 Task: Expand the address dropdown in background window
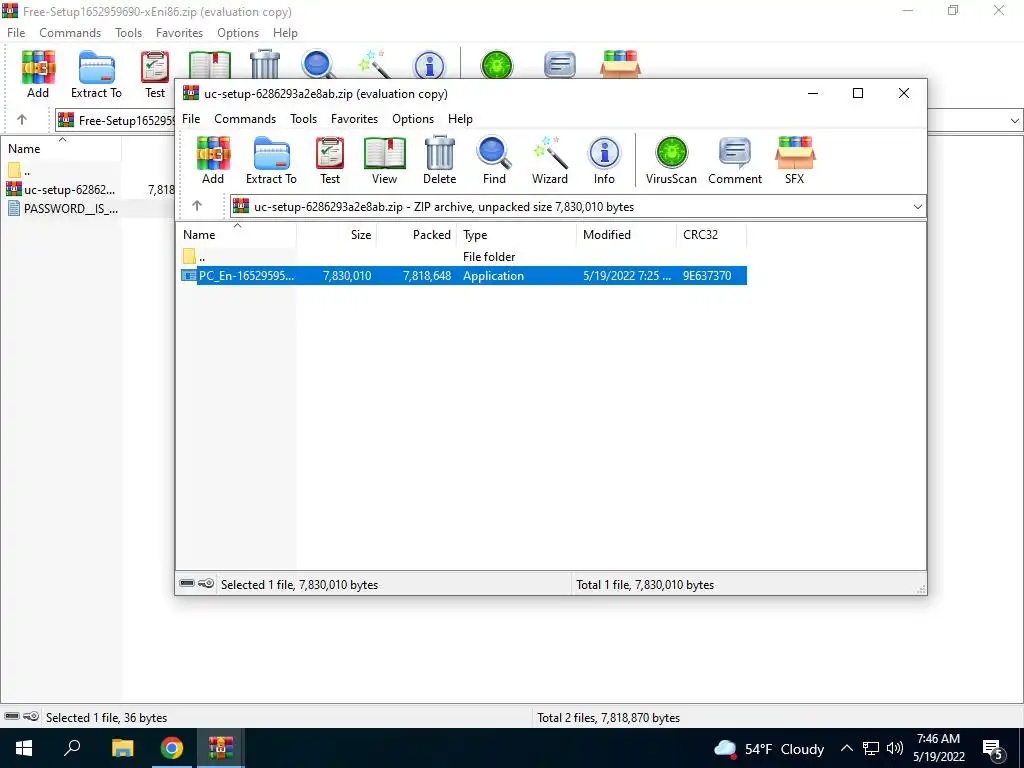pyautogui.click(x=1014, y=120)
